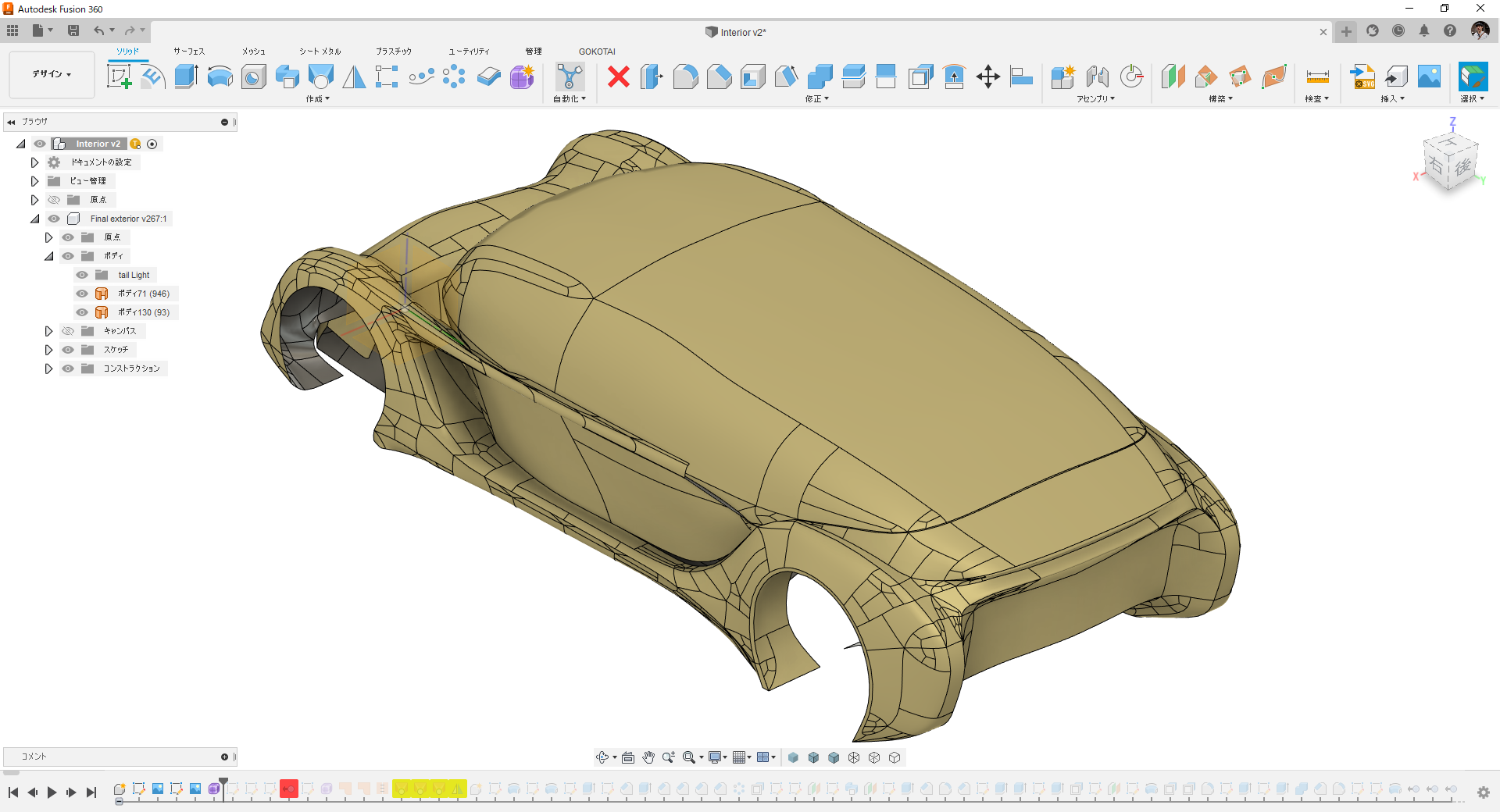Viewport: 1500px width, 812px height.
Task: Open the 作成 menu label
Action: pos(317,99)
